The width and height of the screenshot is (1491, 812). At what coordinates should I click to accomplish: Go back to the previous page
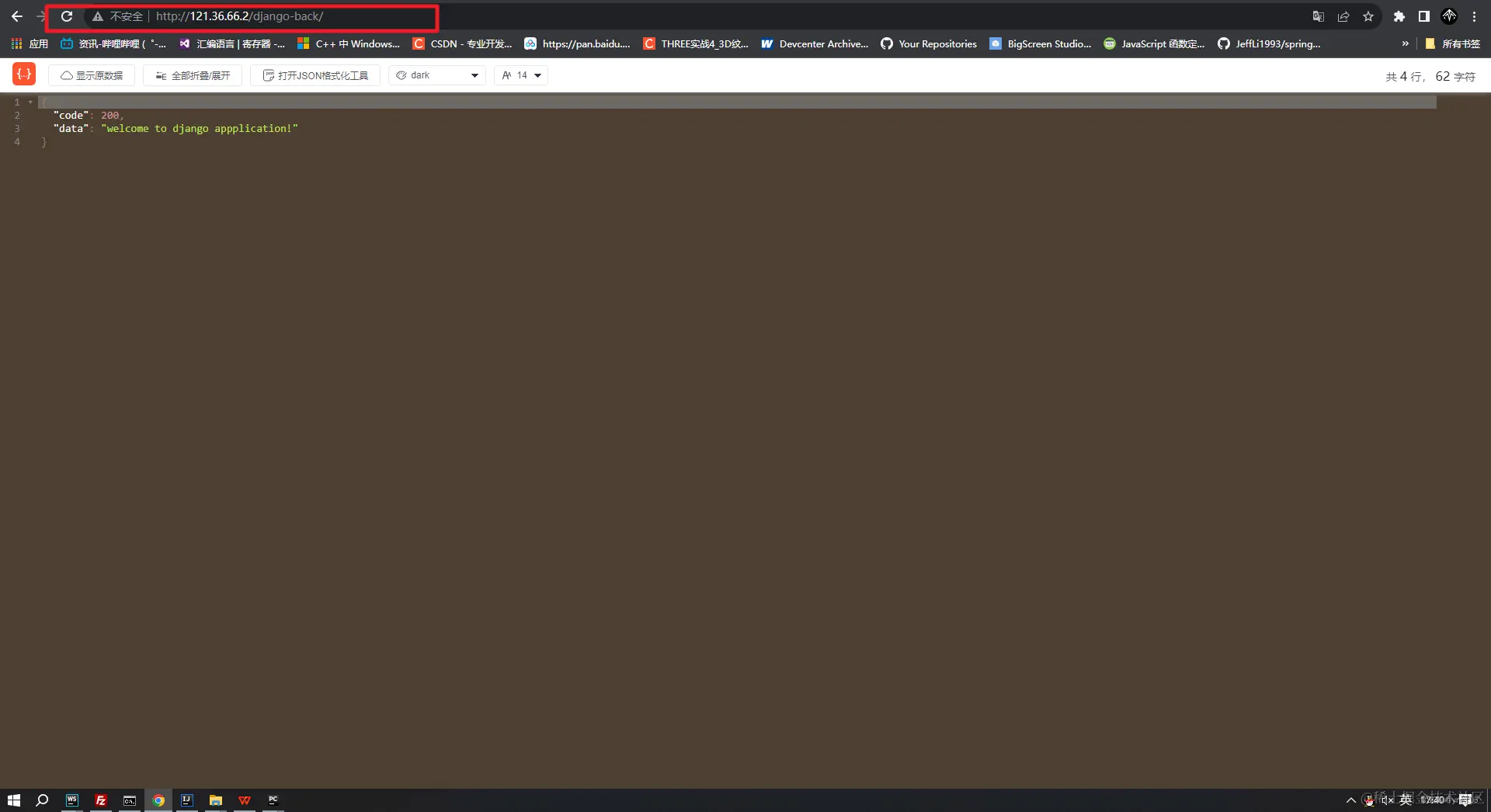(x=17, y=16)
